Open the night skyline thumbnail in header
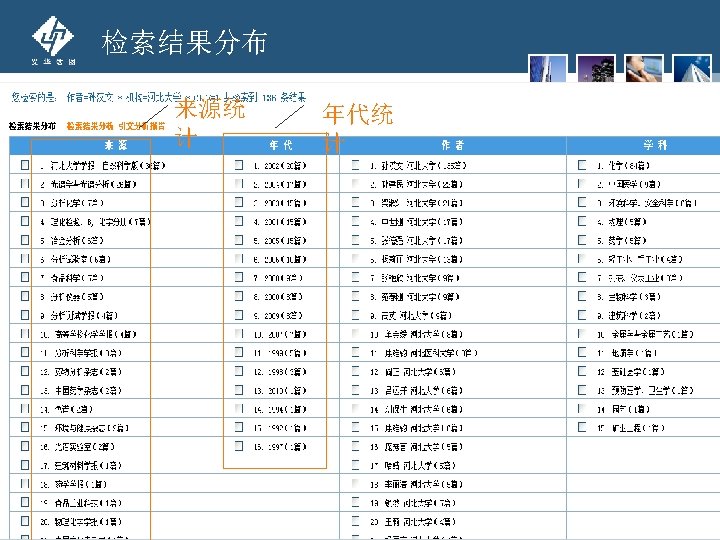 pos(596,68)
